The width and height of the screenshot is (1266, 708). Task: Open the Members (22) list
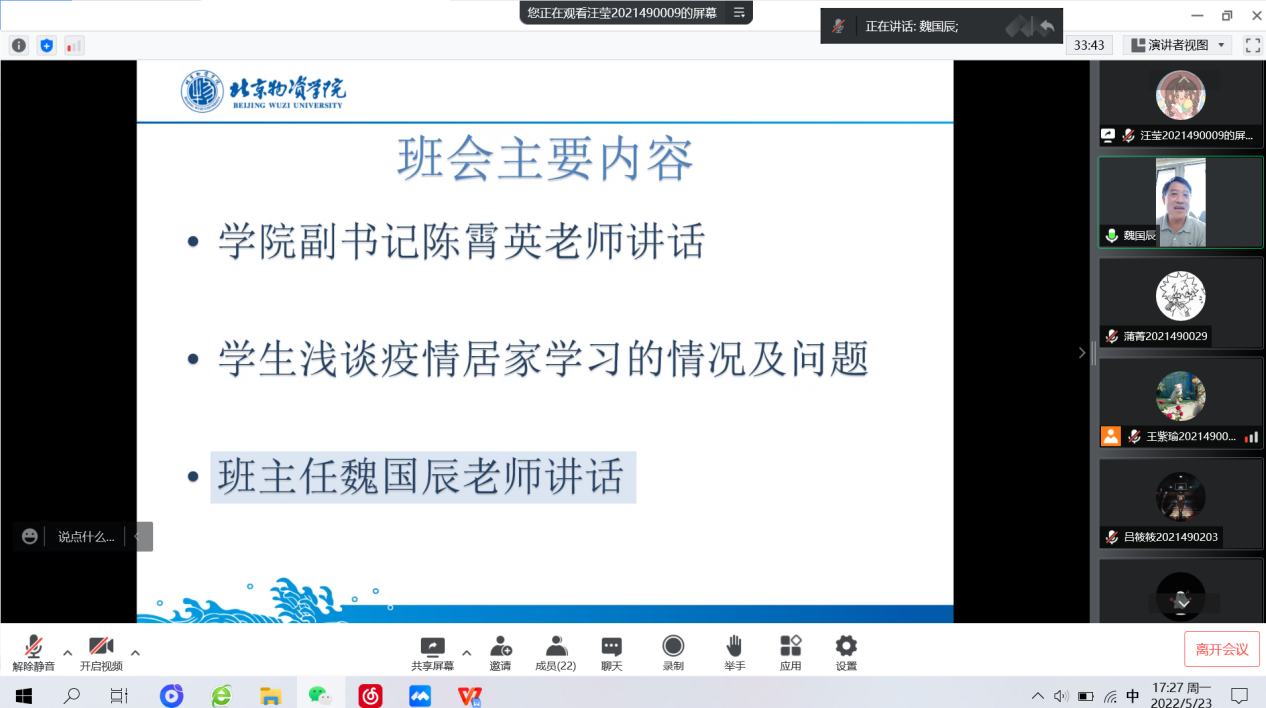[555, 651]
